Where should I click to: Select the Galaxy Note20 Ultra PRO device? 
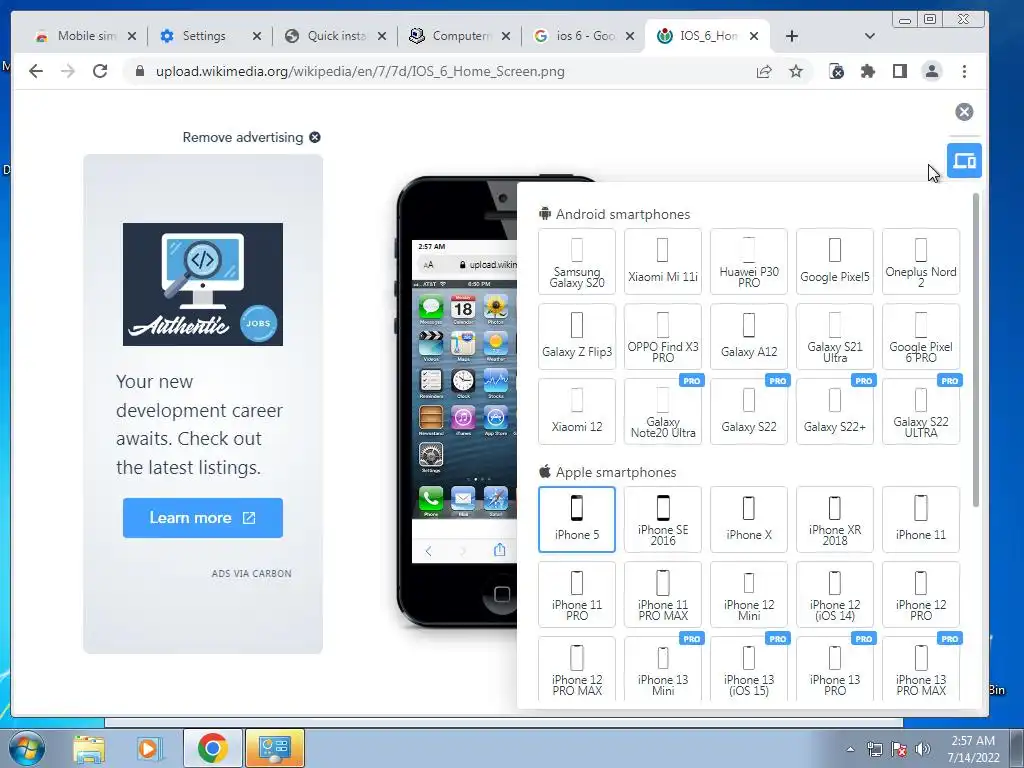pos(663,412)
